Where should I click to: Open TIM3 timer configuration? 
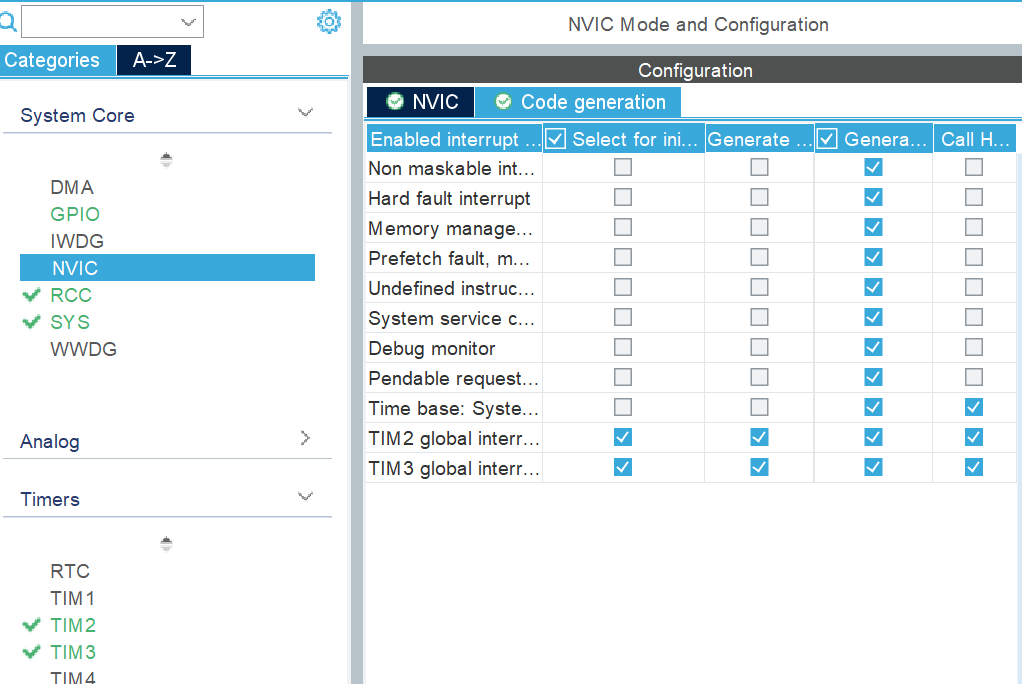[73, 652]
